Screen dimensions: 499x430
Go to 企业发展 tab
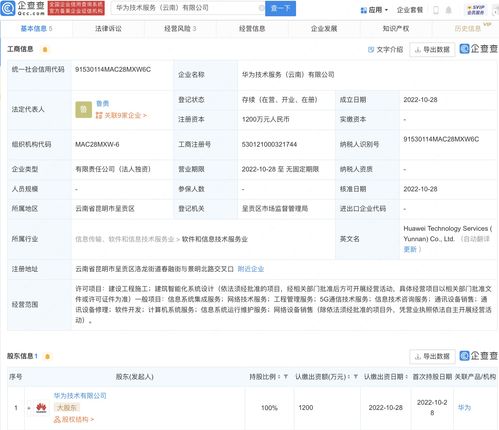pyautogui.click(x=324, y=29)
